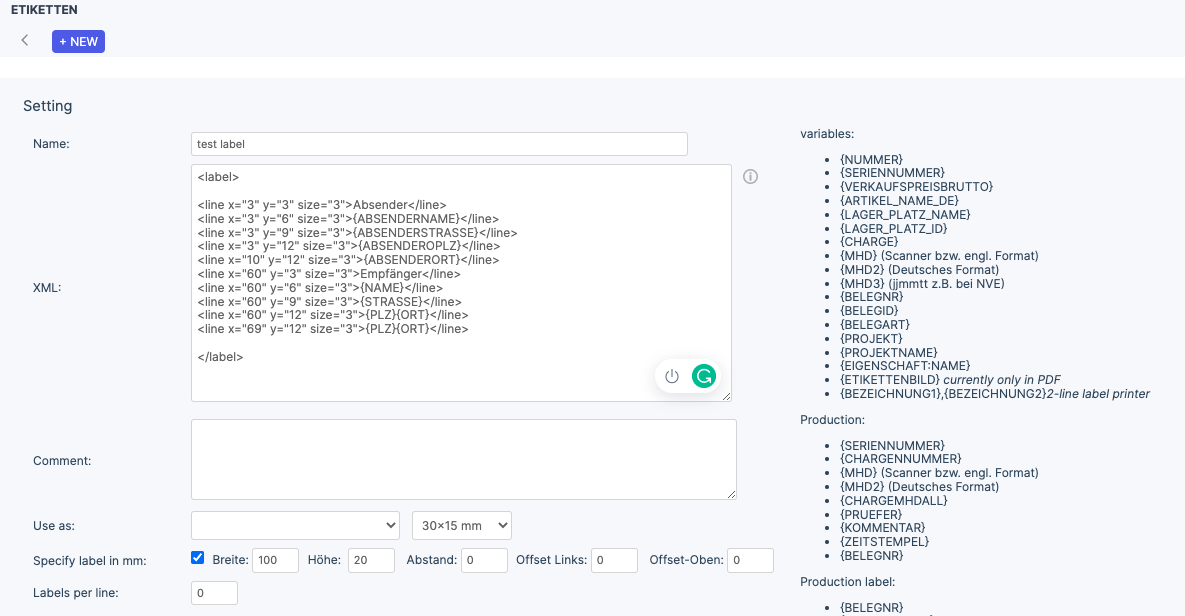Click the info icon beside XML editor

pyautogui.click(x=750, y=177)
